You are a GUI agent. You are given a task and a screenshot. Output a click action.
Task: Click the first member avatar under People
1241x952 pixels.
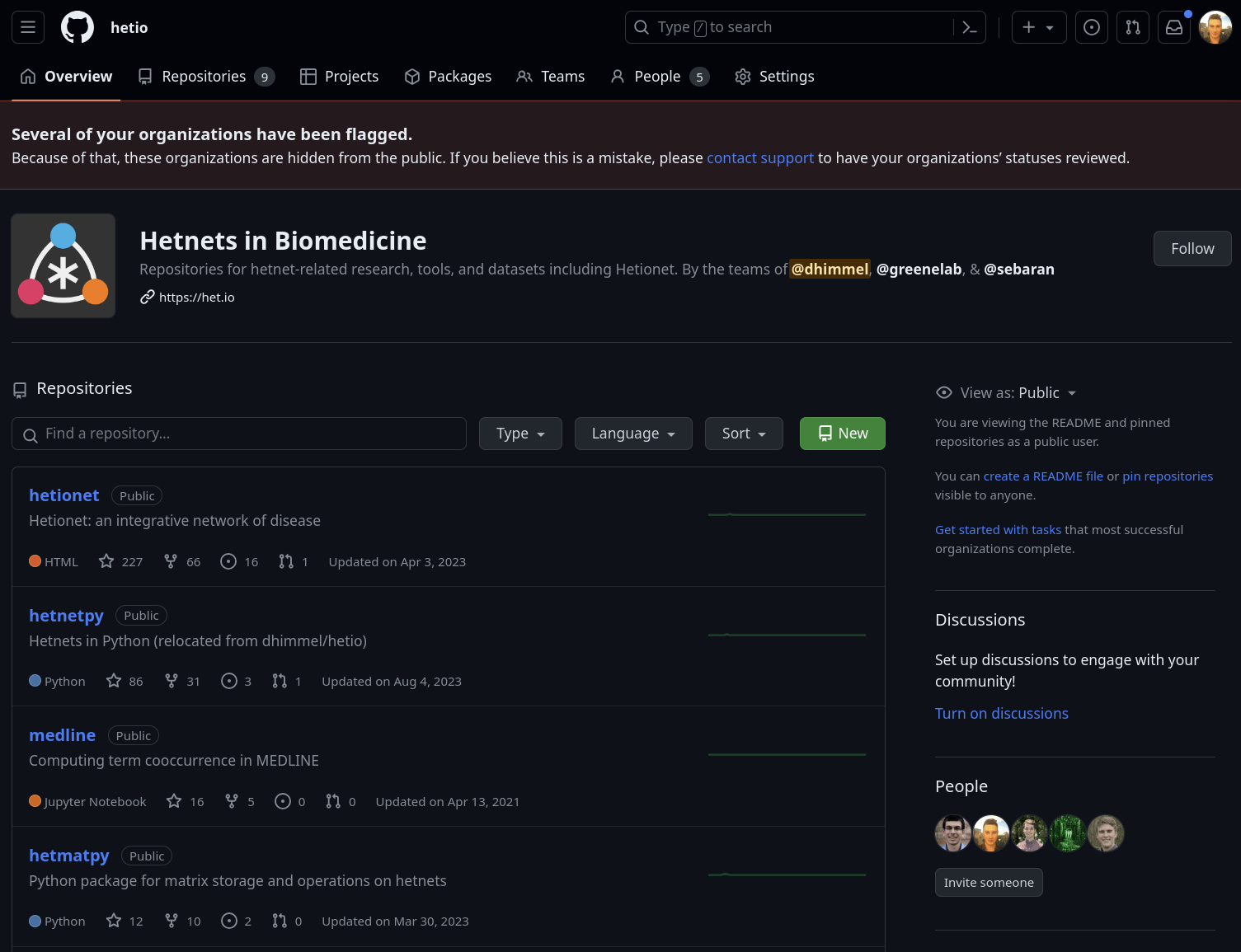pos(953,833)
